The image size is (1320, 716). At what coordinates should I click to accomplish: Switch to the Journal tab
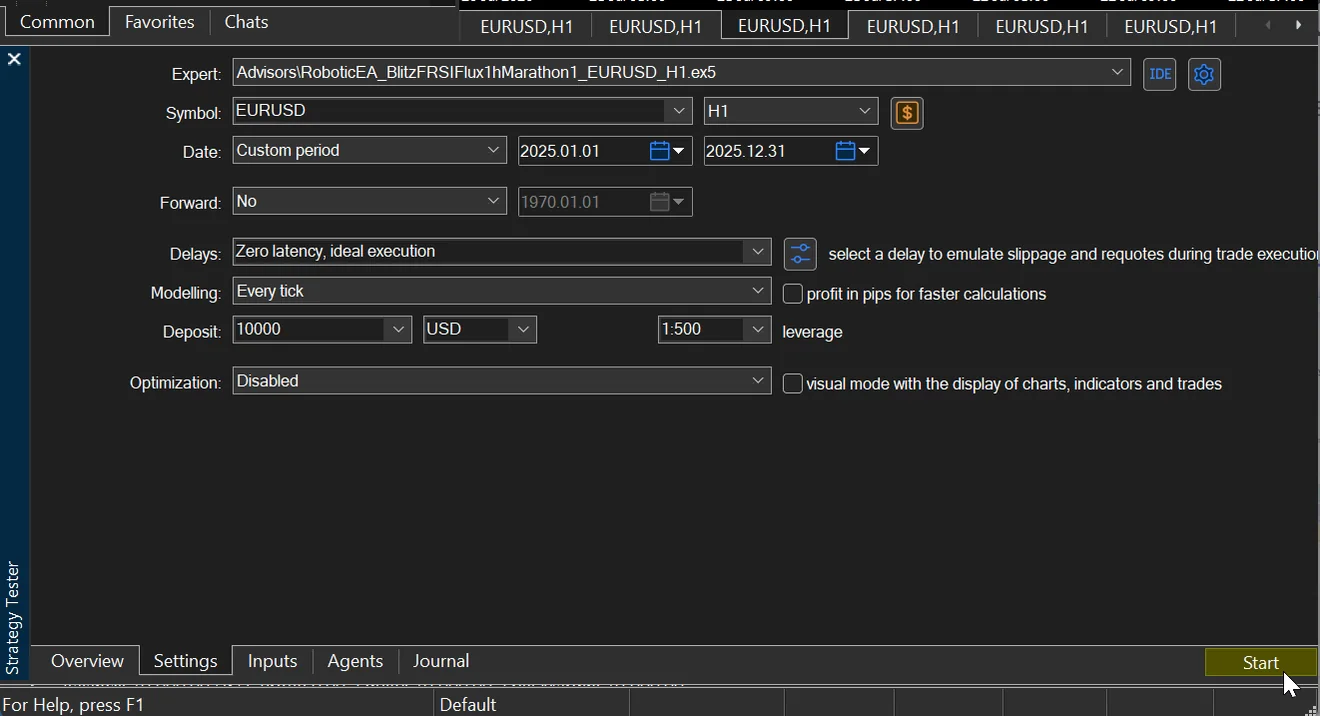coord(441,661)
